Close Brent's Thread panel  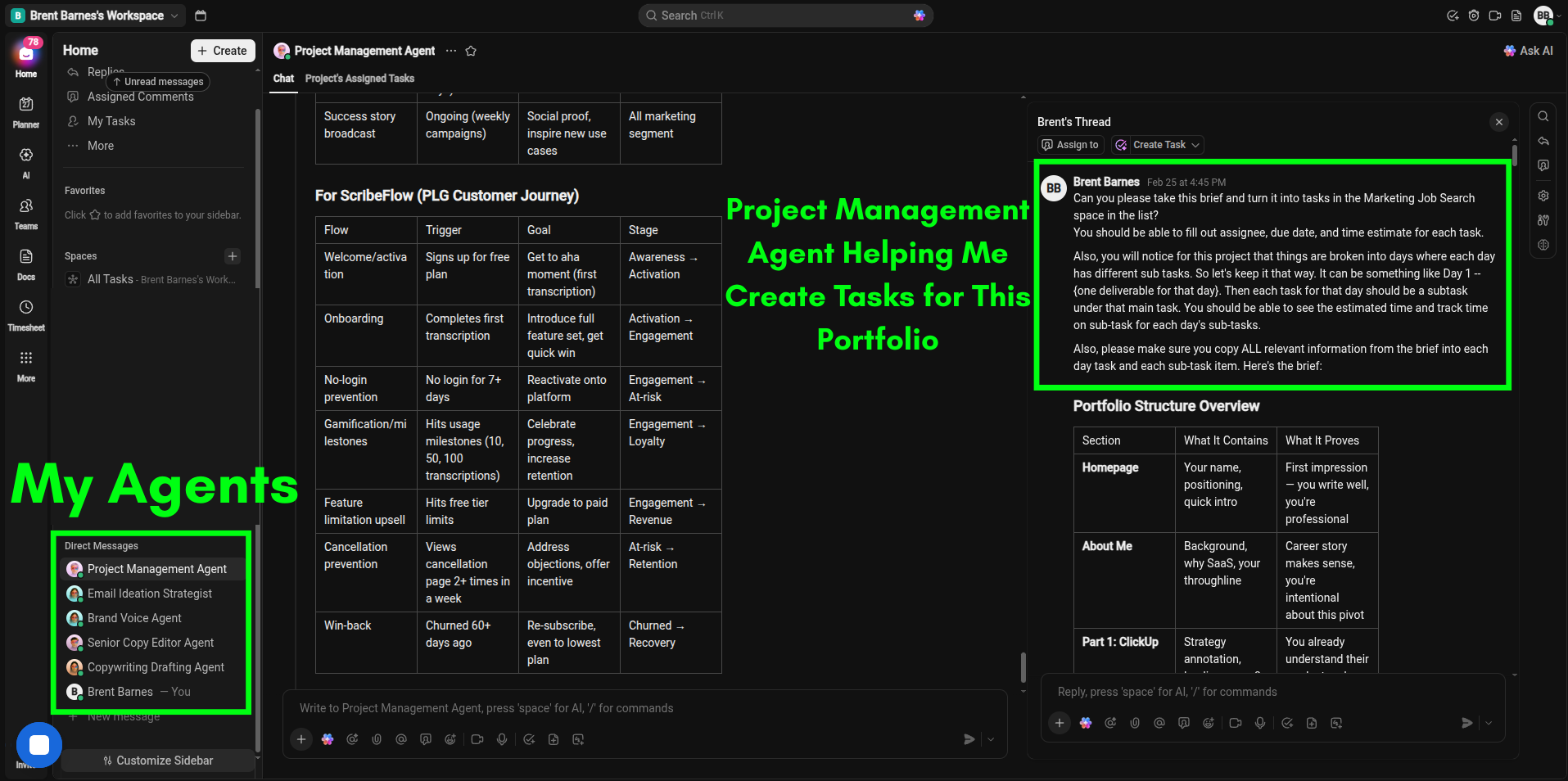[1499, 122]
